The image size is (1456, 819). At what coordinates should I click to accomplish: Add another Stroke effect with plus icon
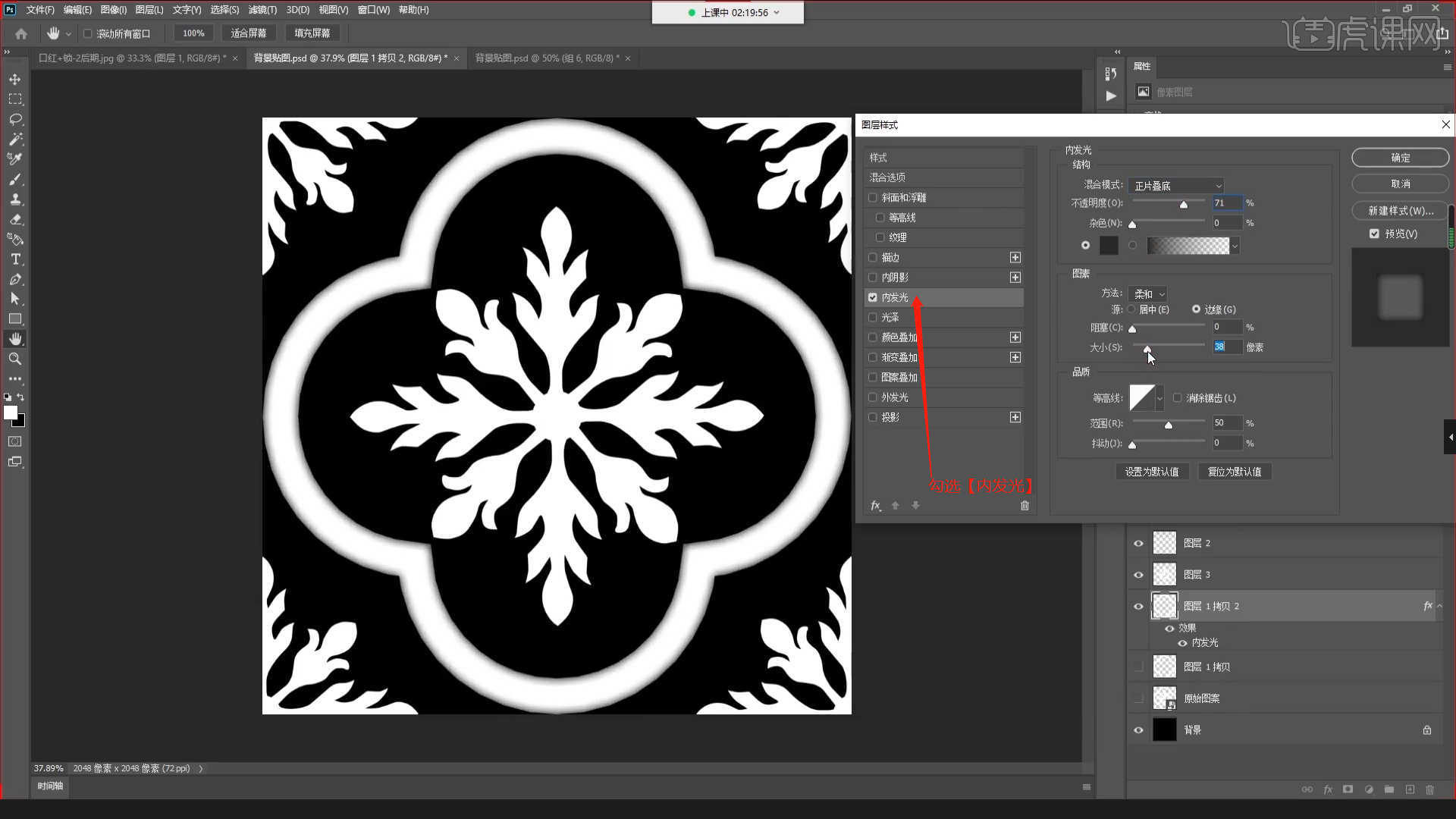click(x=1015, y=258)
